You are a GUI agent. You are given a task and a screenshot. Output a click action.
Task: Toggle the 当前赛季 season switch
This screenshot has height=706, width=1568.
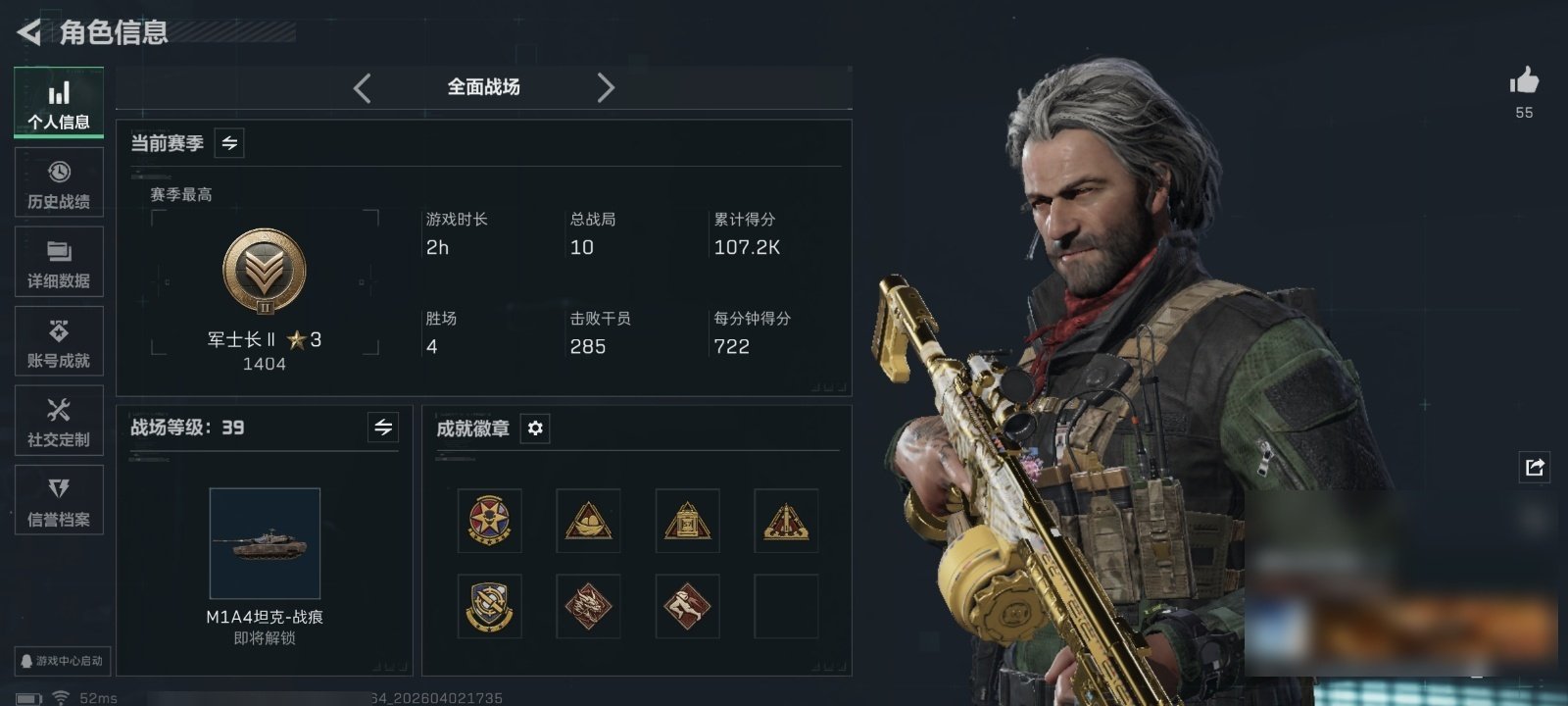click(229, 143)
